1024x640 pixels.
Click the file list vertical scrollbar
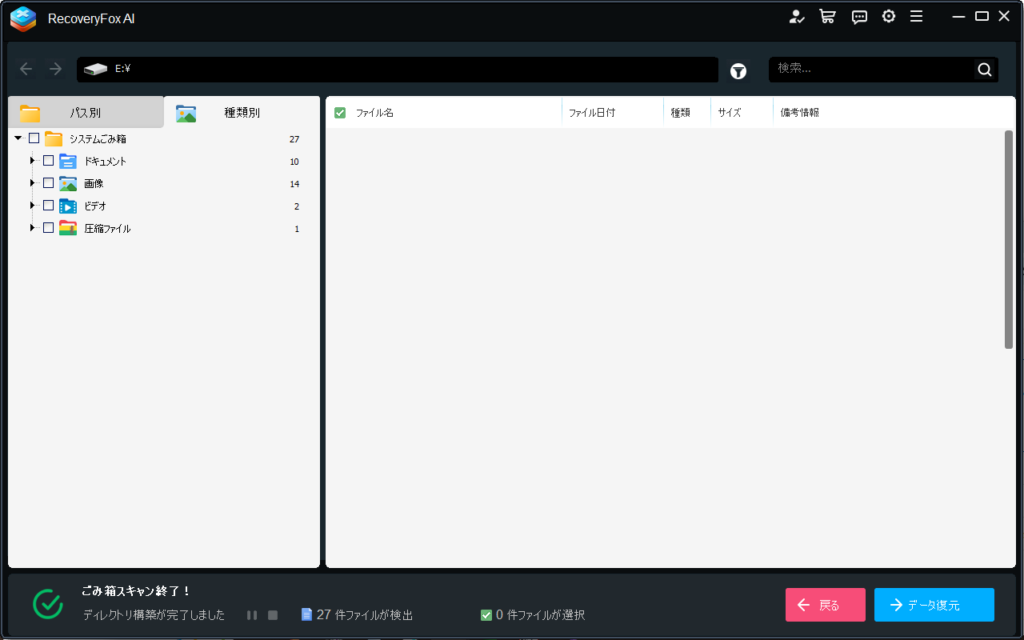pos(1008,240)
